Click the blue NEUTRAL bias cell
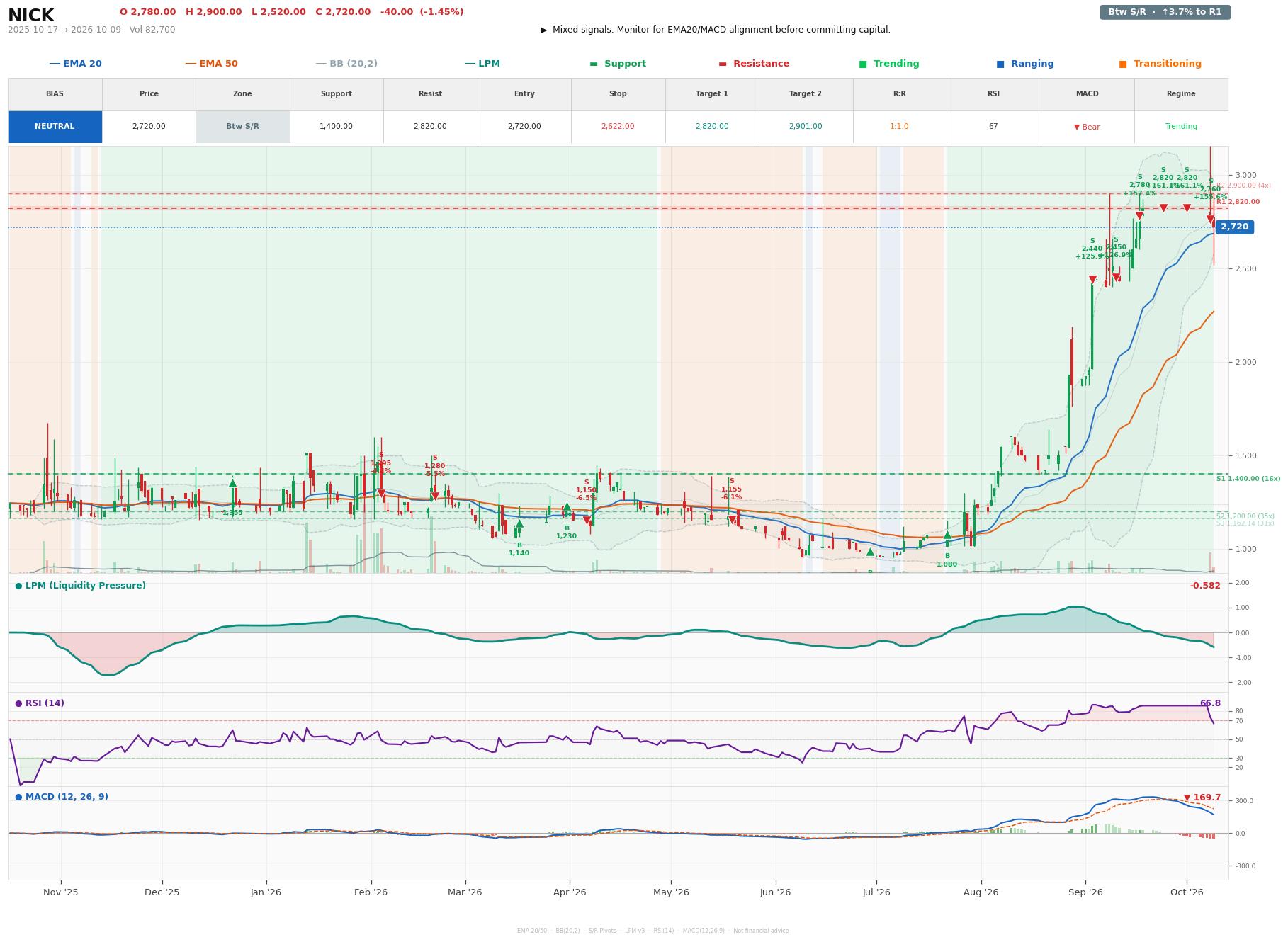 pyautogui.click(x=55, y=127)
